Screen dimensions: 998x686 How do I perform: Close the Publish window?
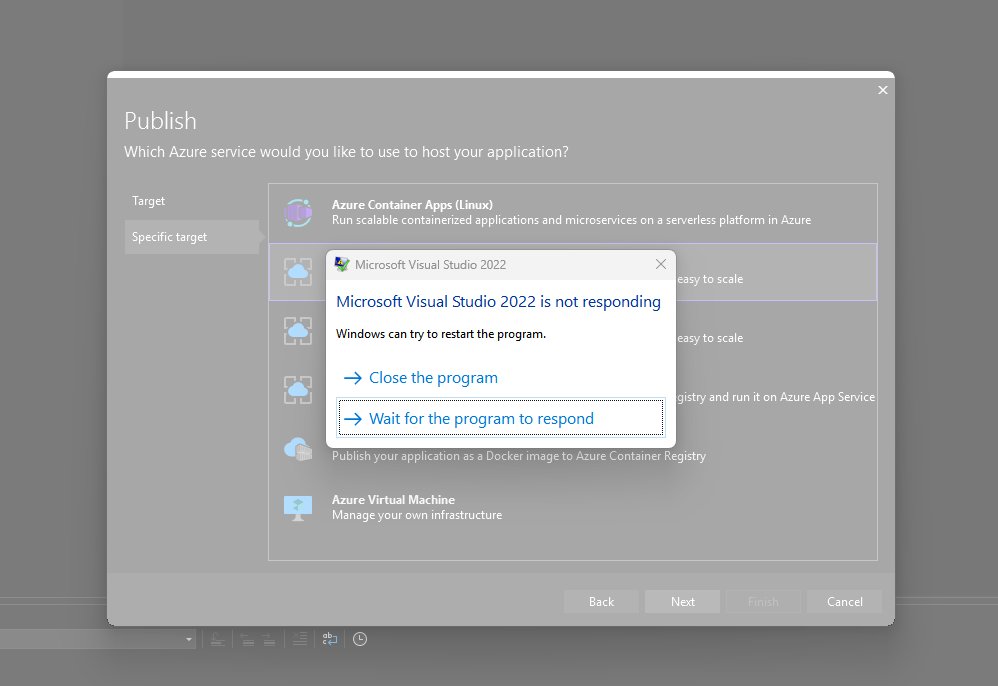click(x=882, y=90)
